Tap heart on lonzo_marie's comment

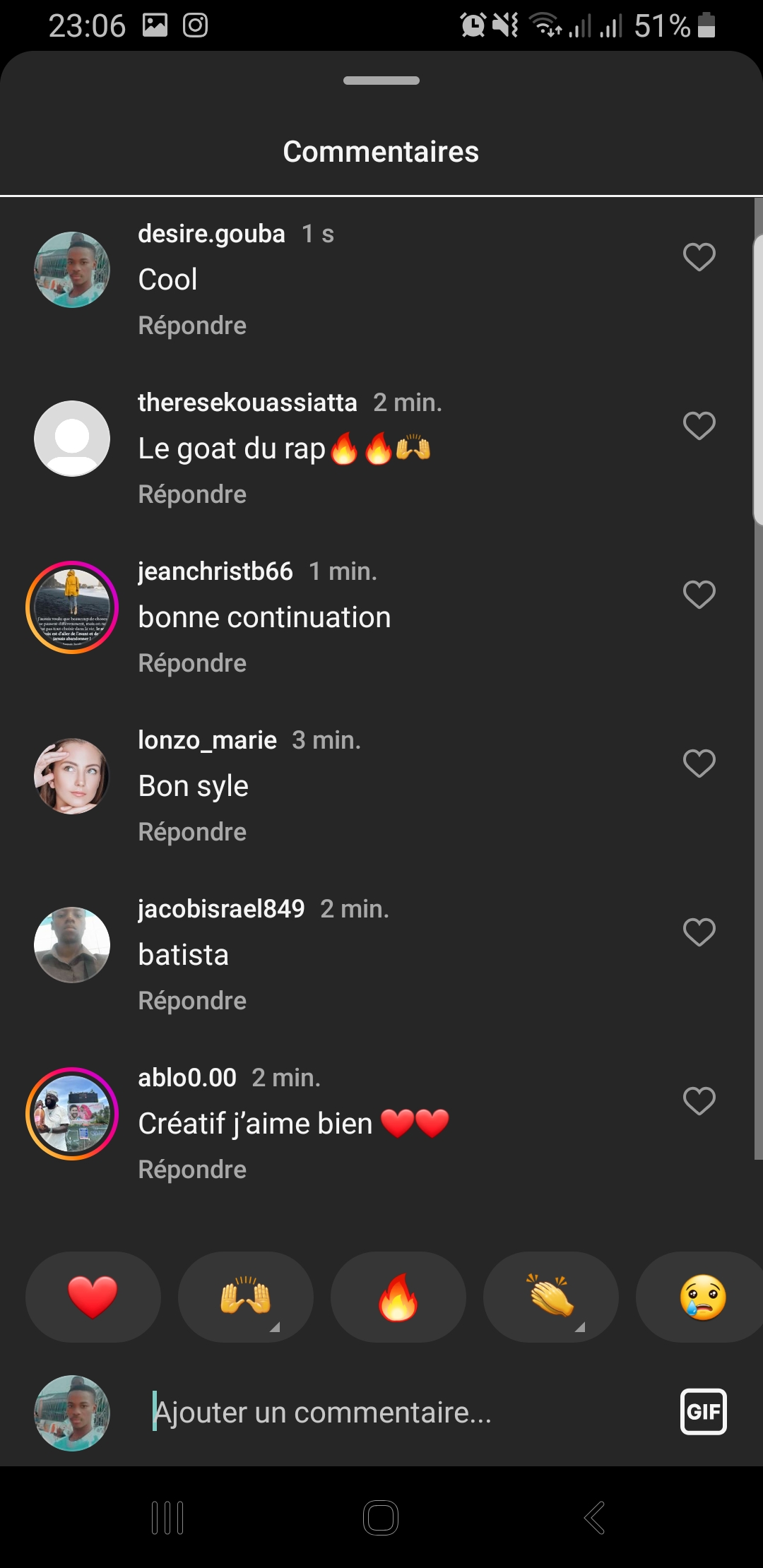[699, 764]
